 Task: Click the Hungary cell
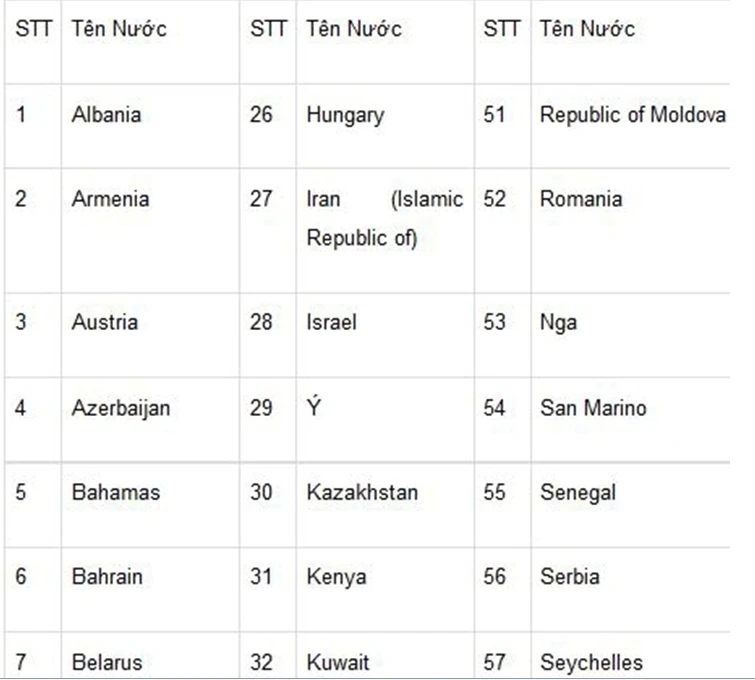click(344, 114)
